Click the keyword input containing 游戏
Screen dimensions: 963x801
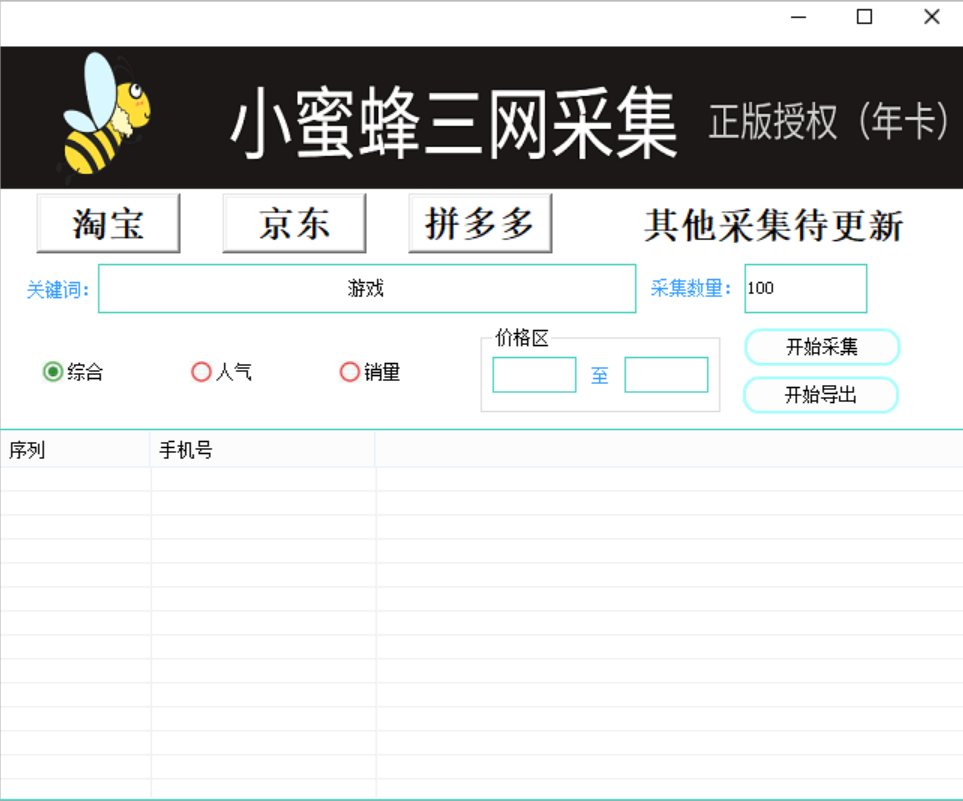click(x=366, y=288)
